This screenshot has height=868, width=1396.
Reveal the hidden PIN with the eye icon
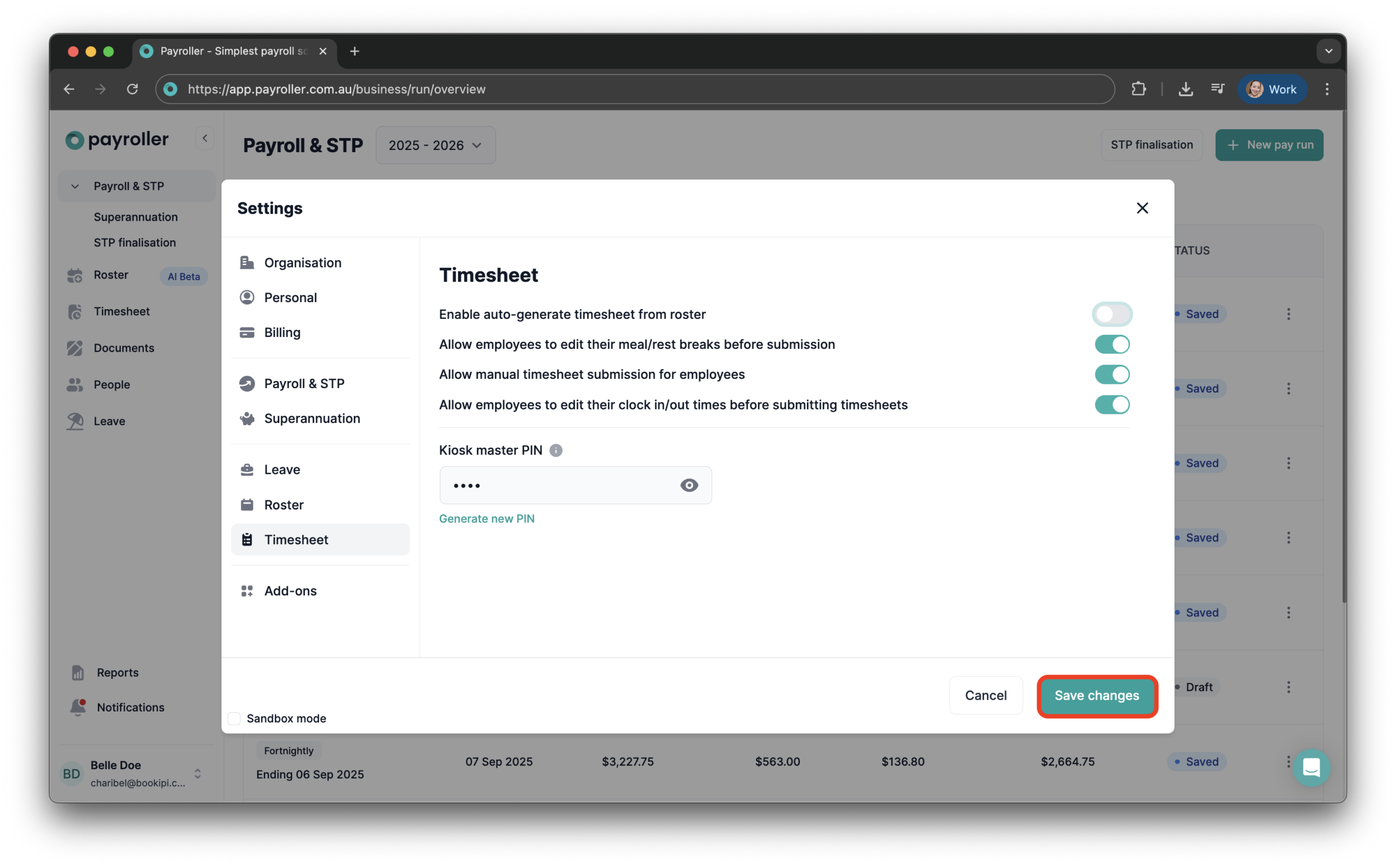click(689, 485)
